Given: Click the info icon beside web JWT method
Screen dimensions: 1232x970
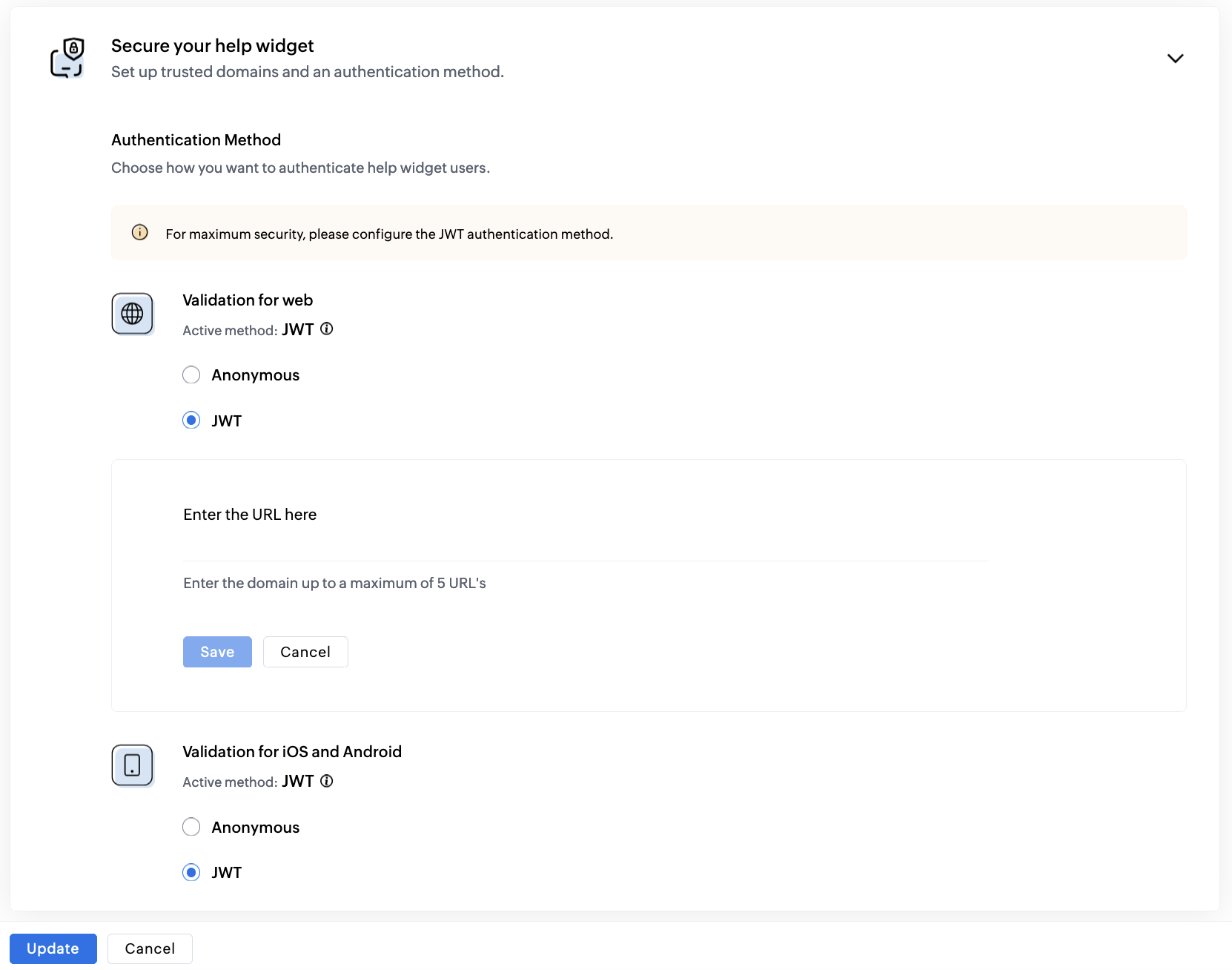Looking at the screenshot, I should pos(327,329).
